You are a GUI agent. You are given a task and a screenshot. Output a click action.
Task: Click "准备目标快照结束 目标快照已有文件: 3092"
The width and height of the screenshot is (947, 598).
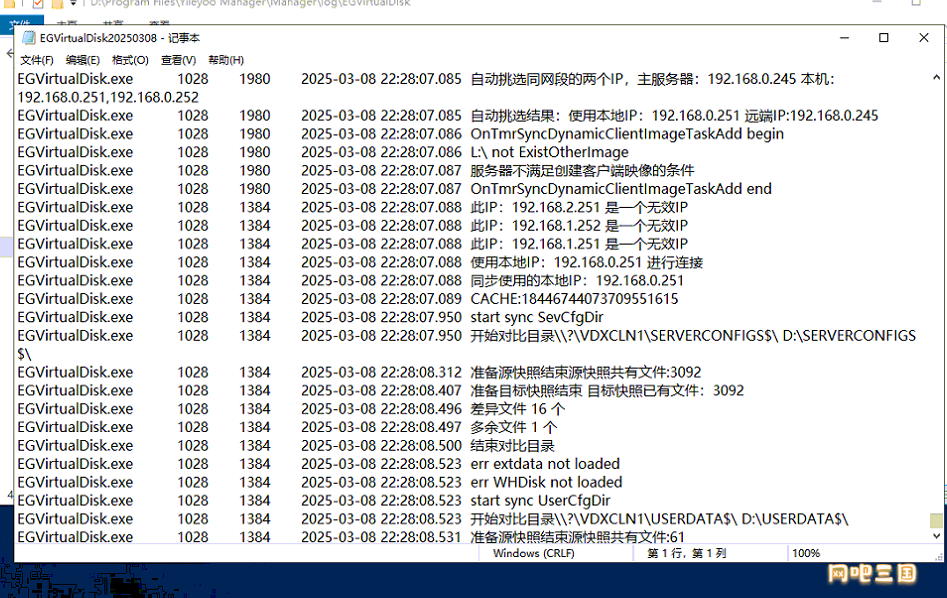click(607, 390)
